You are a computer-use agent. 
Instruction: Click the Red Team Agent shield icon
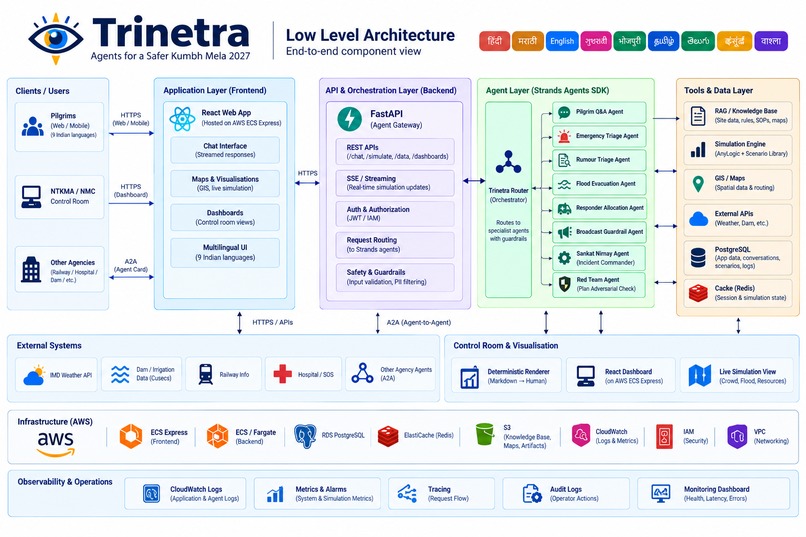(564, 284)
